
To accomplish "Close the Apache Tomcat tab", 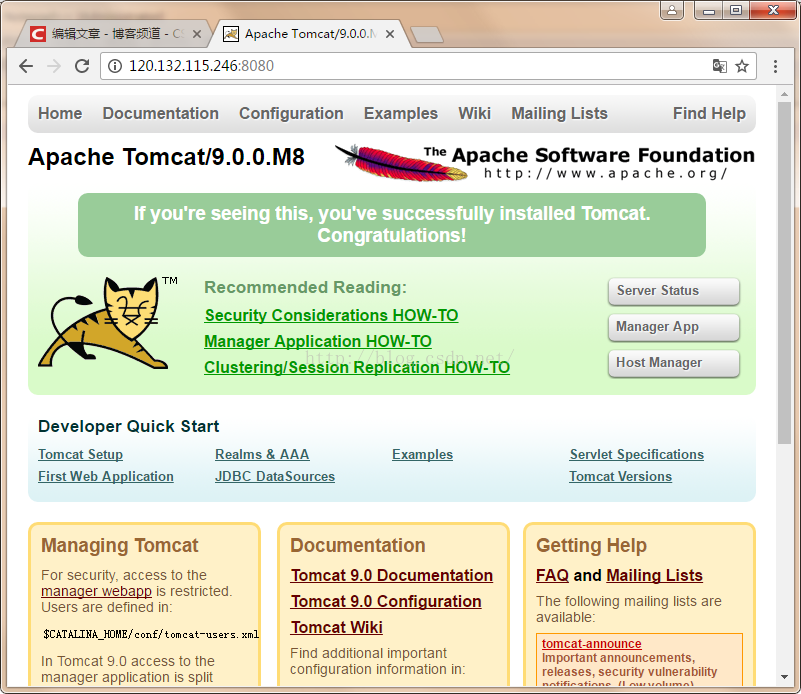I will pyautogui.click(x=390, y=34).
